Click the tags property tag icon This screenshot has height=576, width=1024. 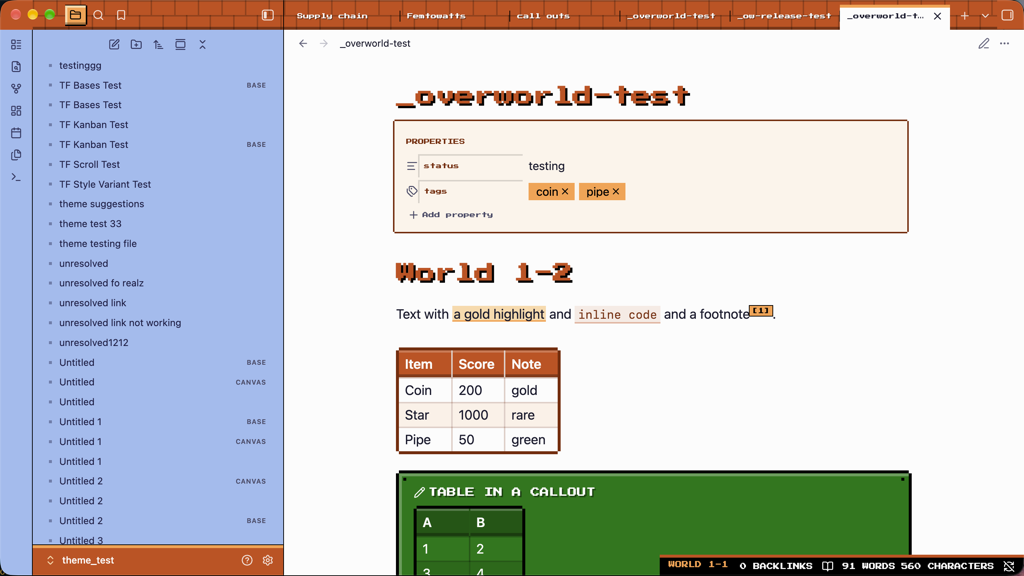tap(411, 191)
